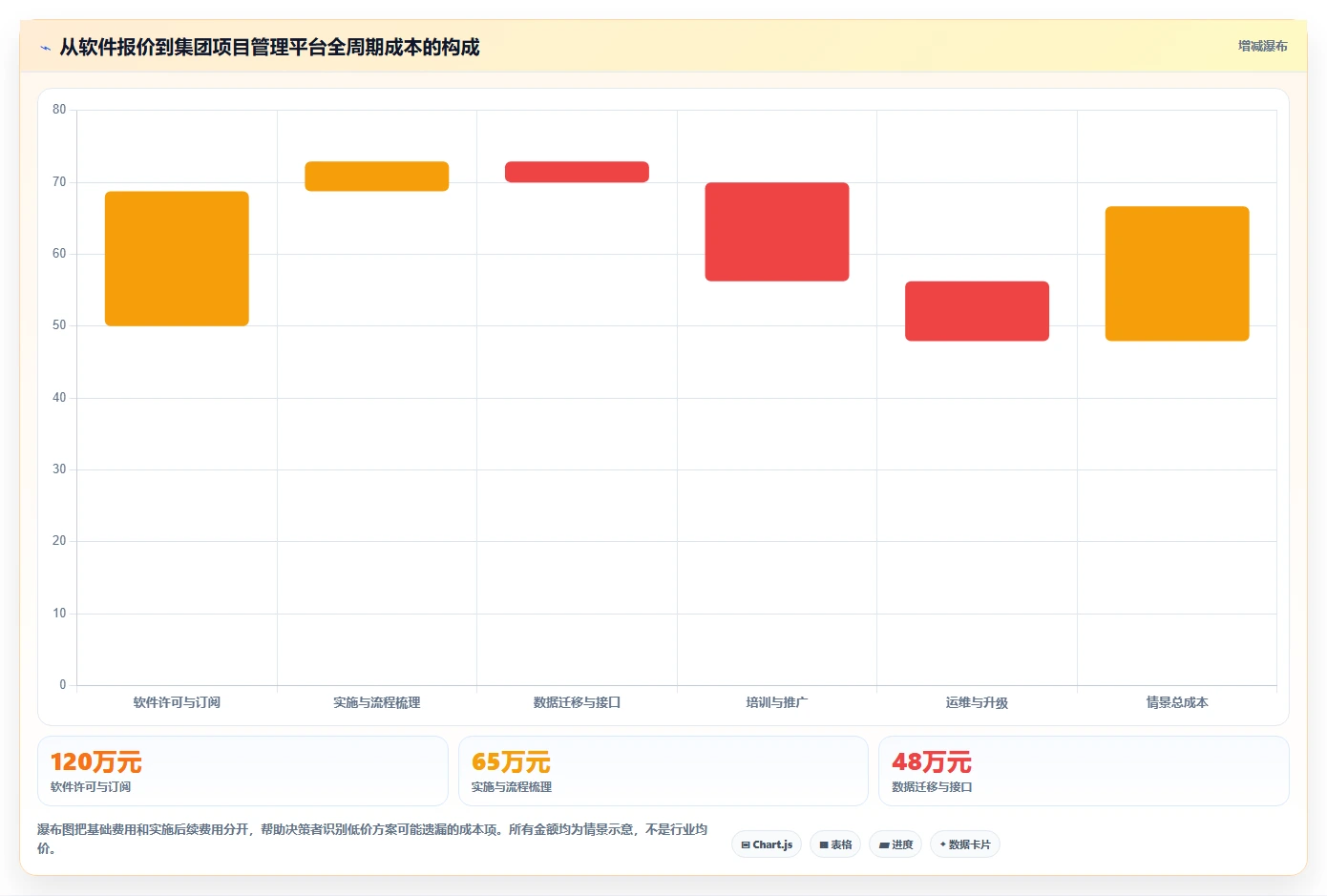
Task: Click the chart icon beside the title
Action: coord(45,48)
